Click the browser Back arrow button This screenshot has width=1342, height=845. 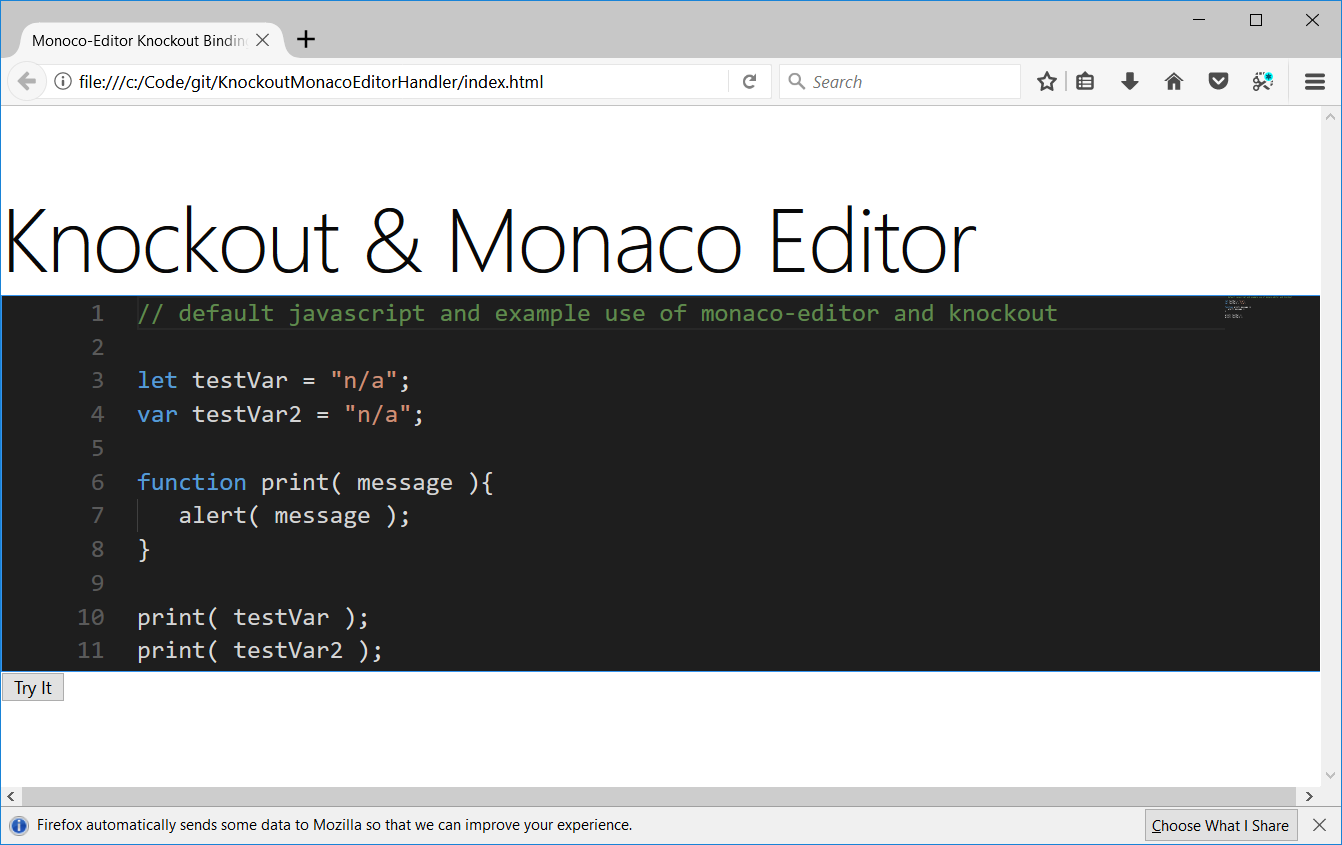pos(27,82)
